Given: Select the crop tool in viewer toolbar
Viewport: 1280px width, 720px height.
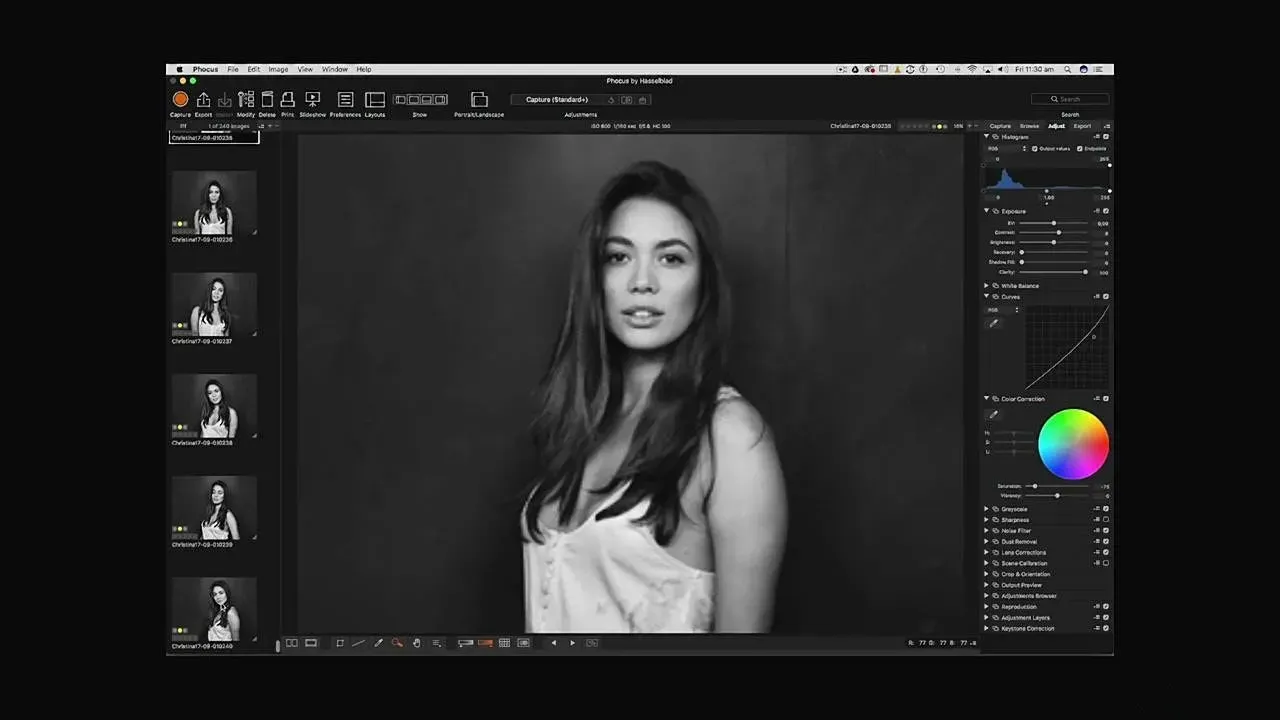Looking at the screenshot, I should click(x=340, y=643).
